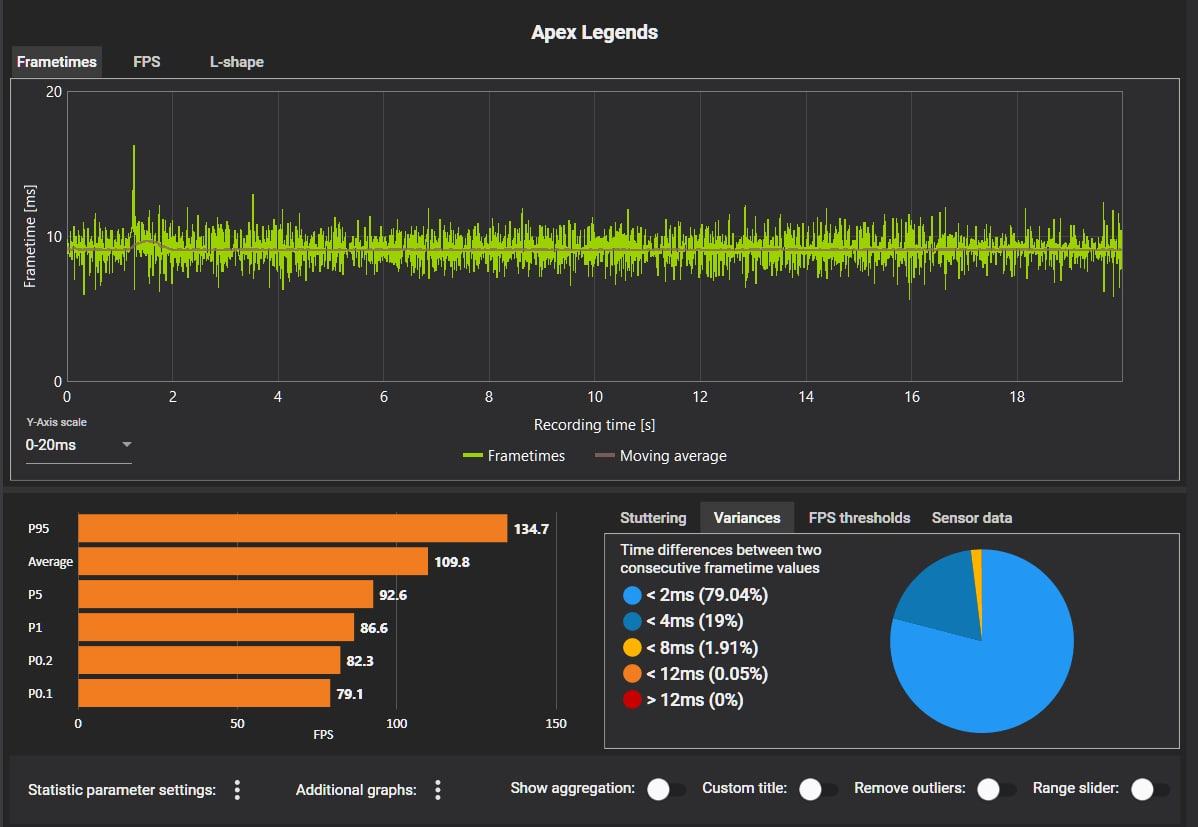Open the FPS thresholds tab
Viewport: 1198px width, 827px height.
pyautogui.click(x=860, y=518)
